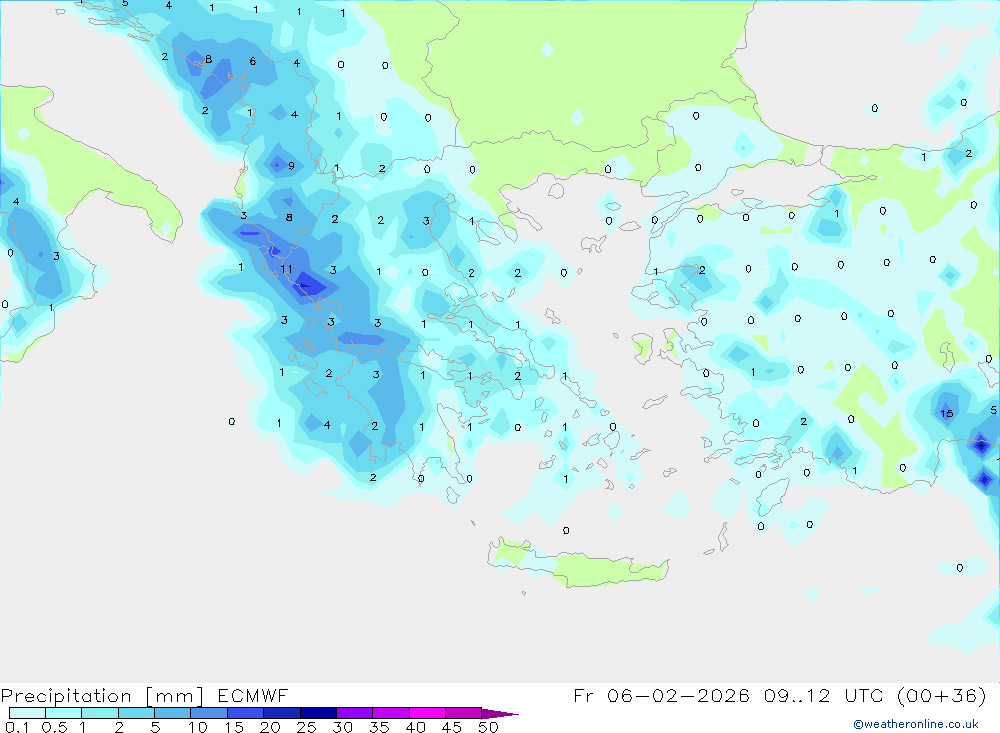Click the 20–25 mm legend color swatch
Image resolution: width=1000 pixels, height=733 pixels.
coord(282,713)
